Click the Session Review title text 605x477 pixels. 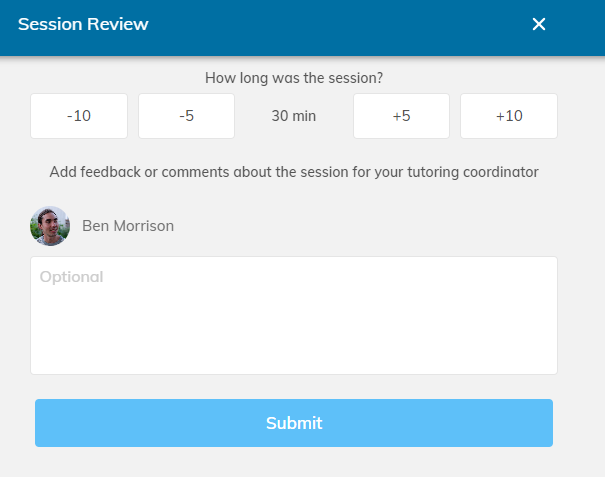(x=83, y=24)
